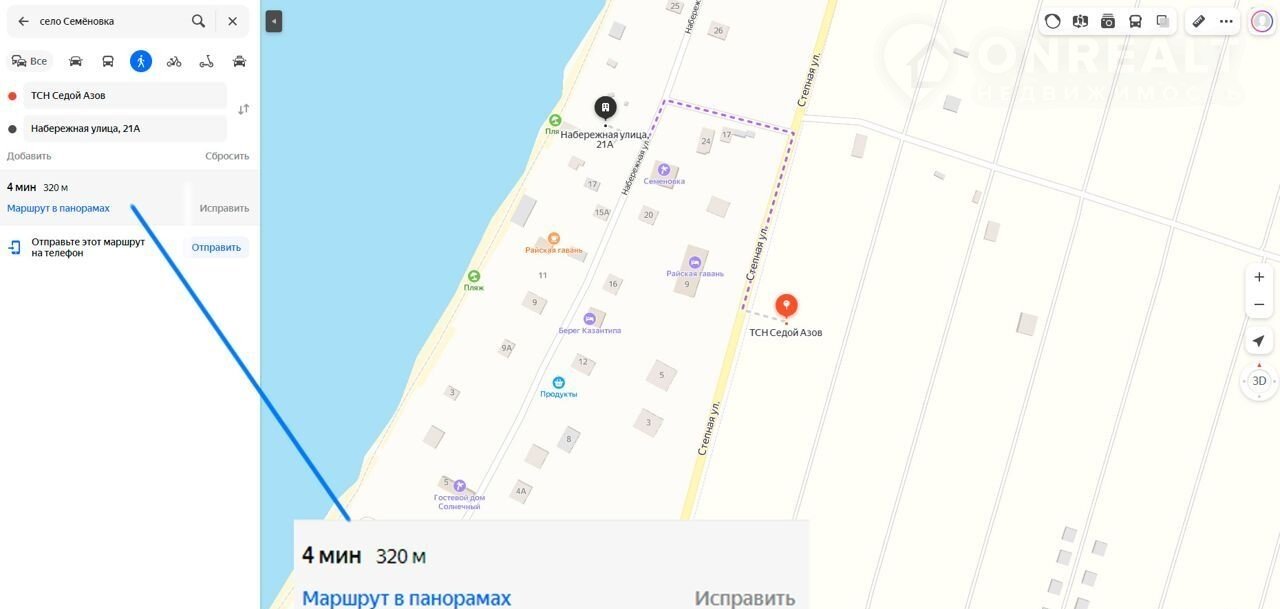Open the map layers selector
Screen dimensions: 1280x609
1163,21
